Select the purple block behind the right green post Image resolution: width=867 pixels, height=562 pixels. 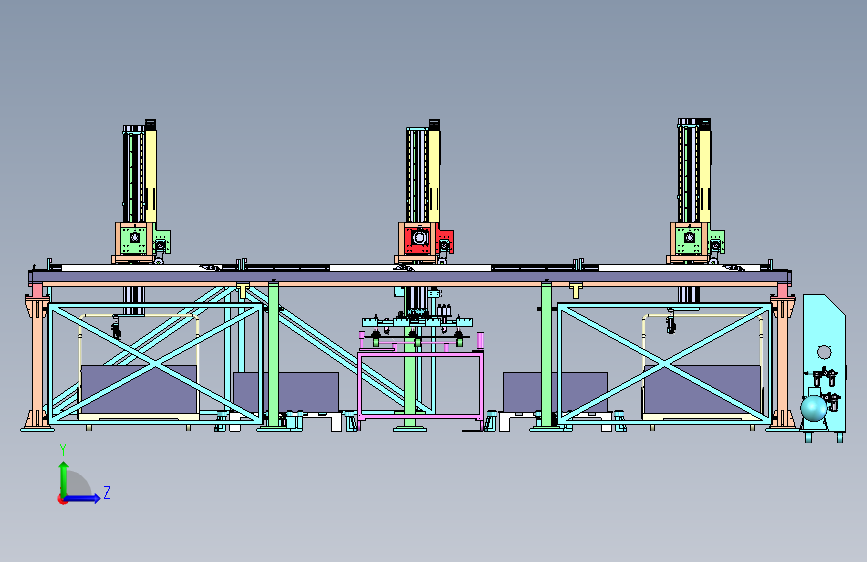point(555,392)
